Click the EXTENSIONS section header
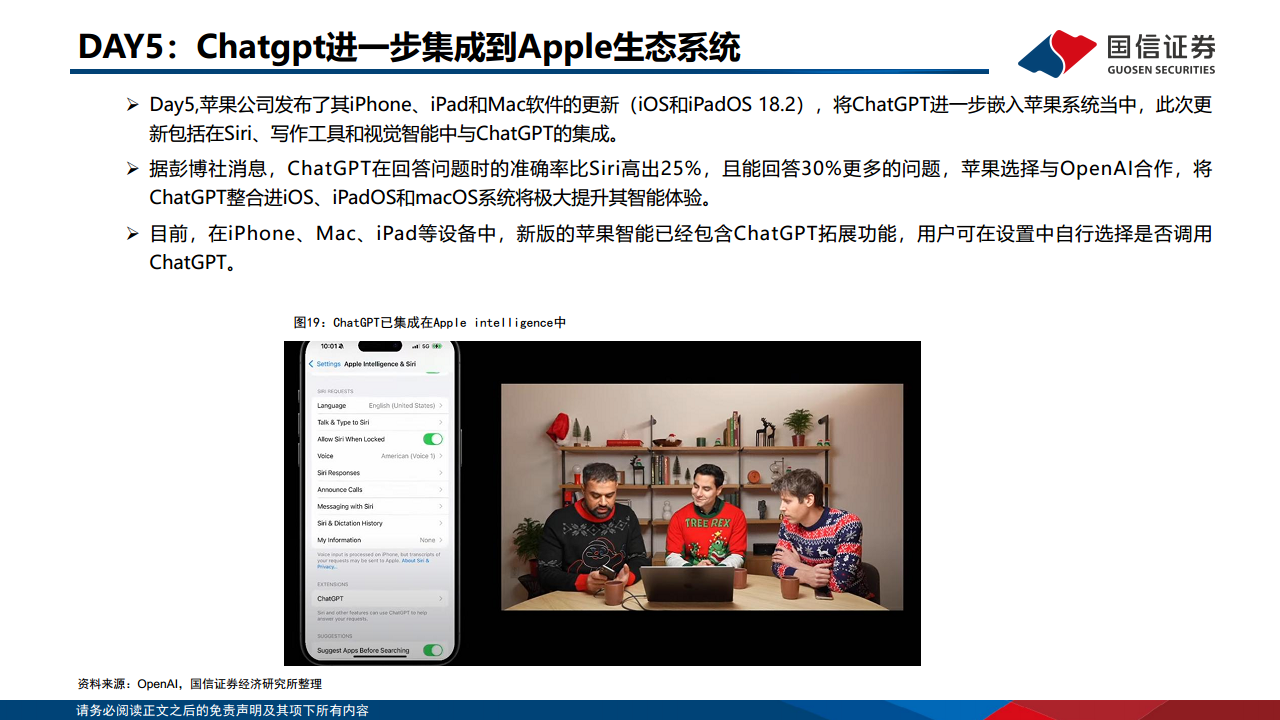This screenshot has width=1280, height=720. pyautogui.click(x=333, y=584)
